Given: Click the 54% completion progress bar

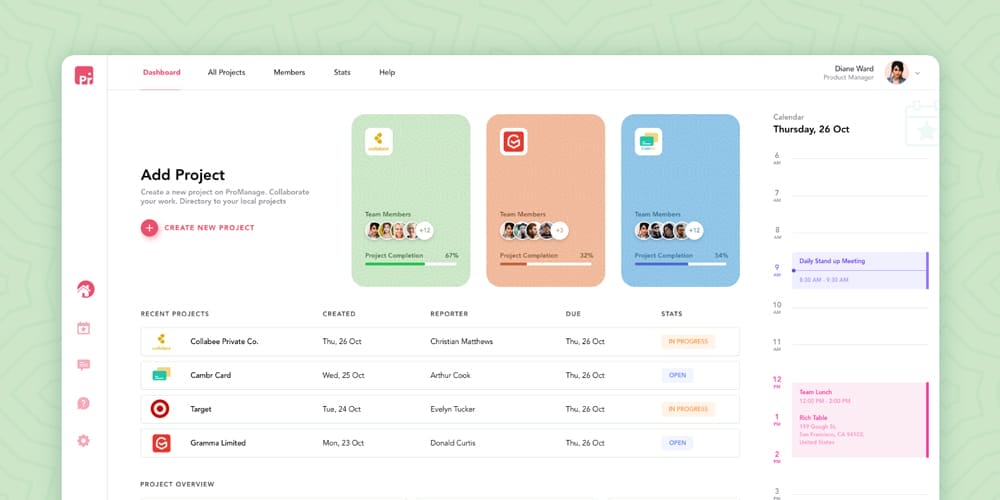Looking at the screenshot, I should (680, 264).
